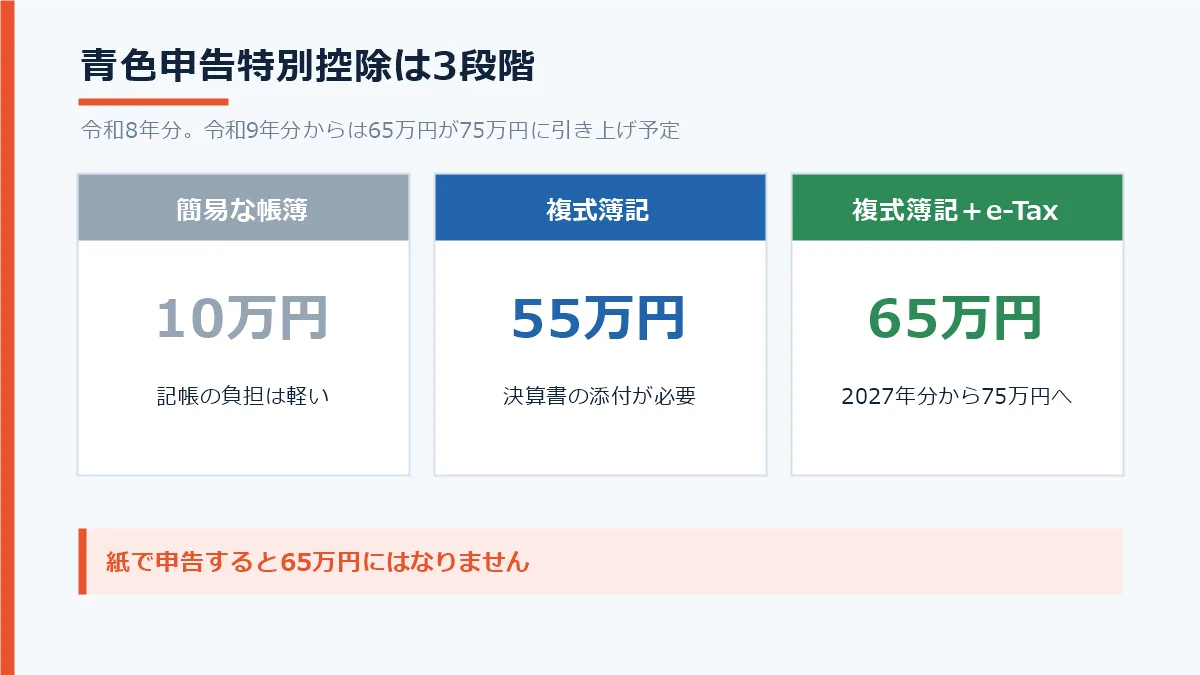1200x675 pixels.
Task: Select the green 複式簿記＋e-Tax card header
Action: pos(957,208)
